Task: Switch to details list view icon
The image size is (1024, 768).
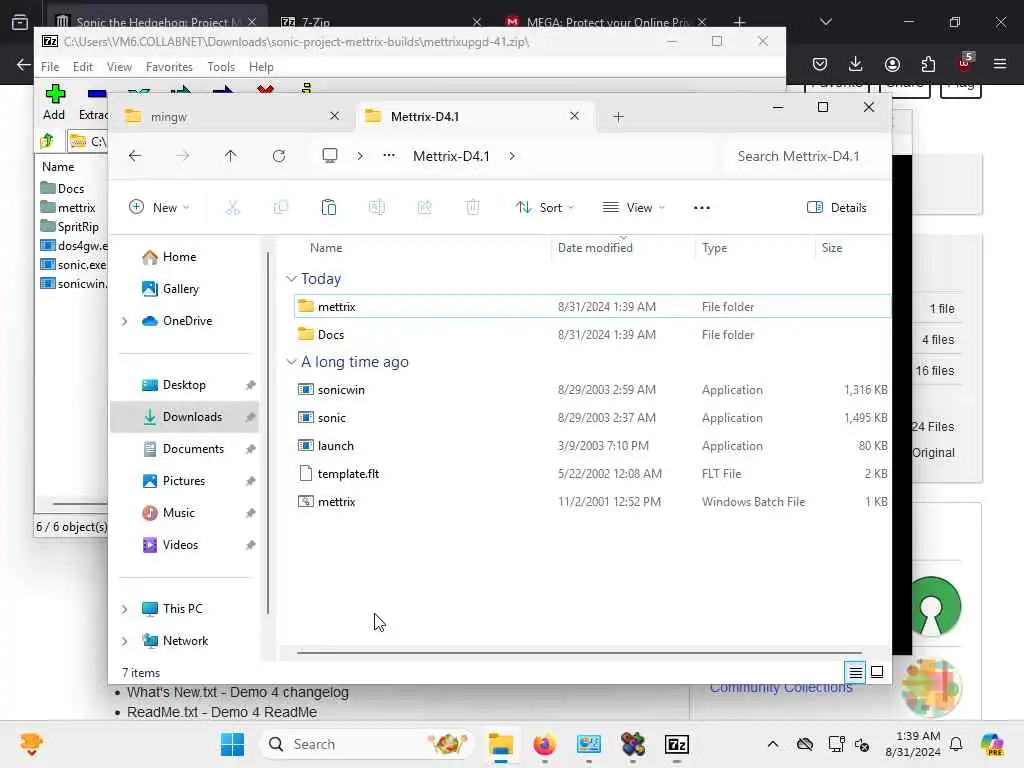Action: pyautogui.click(x=856, y=671)
